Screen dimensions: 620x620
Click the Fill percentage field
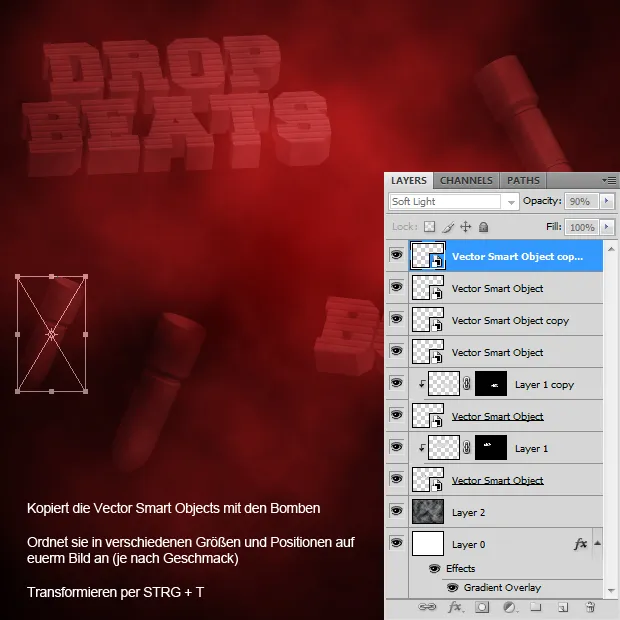click(582, 227)
